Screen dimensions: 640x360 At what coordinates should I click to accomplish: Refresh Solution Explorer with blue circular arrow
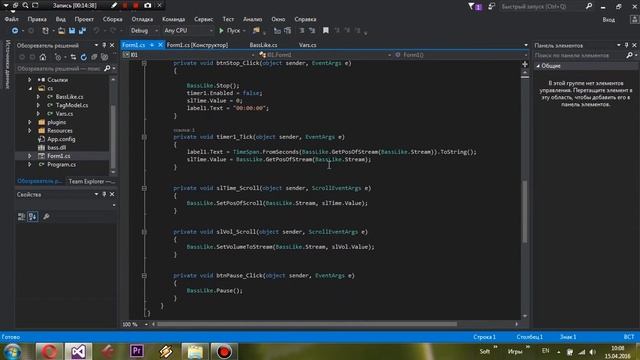(x=84, y=57)
